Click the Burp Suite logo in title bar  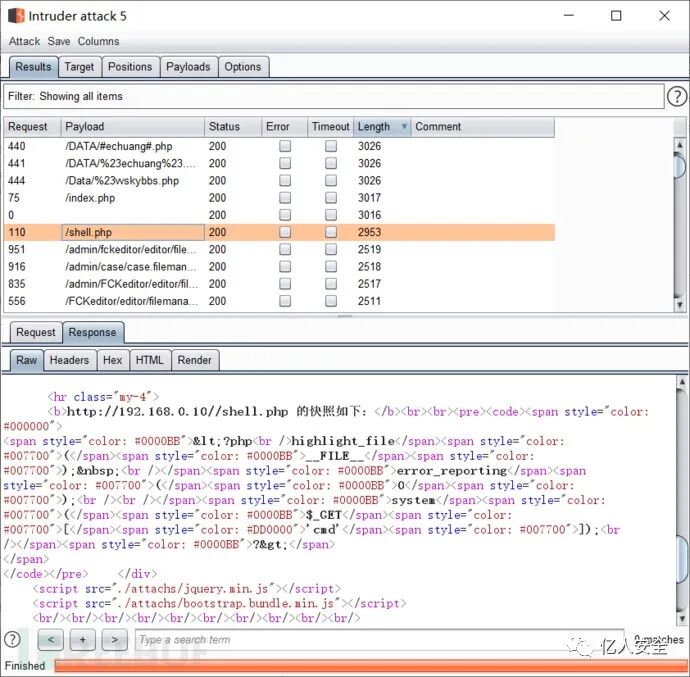[16, 16]
